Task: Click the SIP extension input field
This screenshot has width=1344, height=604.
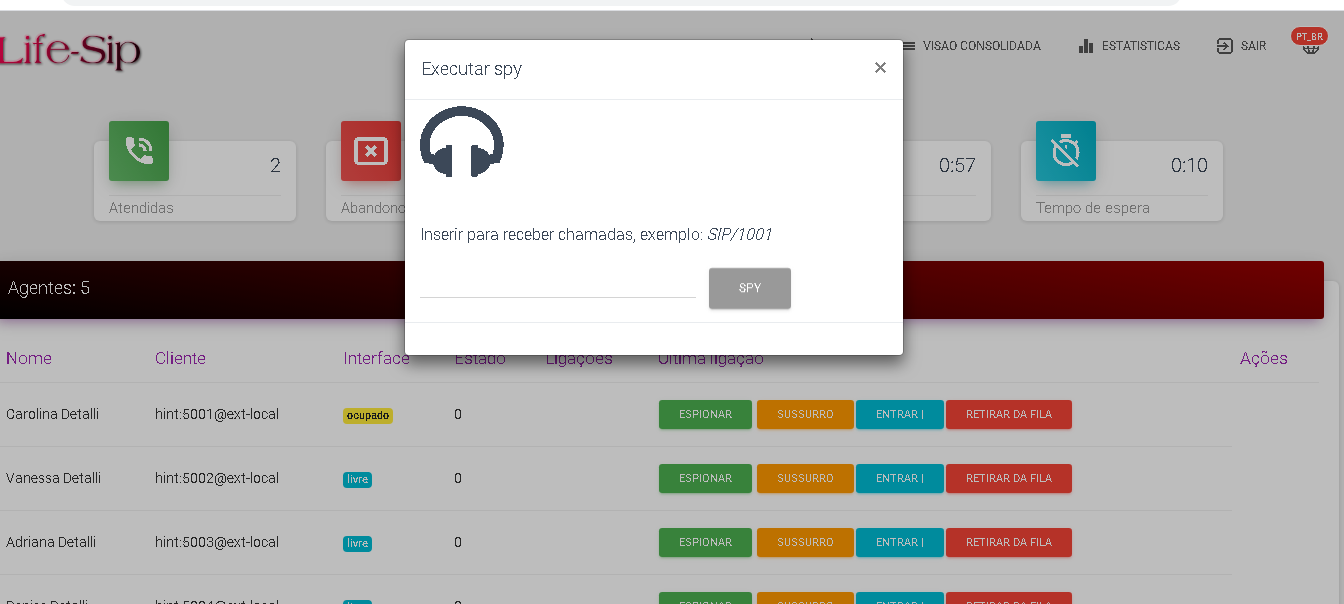Action: tap(557, 285)
